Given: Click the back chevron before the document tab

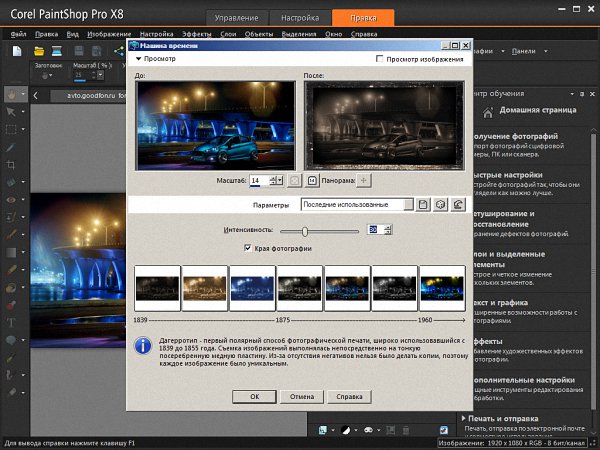Looking at the screenshot, I should tap(35, 95).
